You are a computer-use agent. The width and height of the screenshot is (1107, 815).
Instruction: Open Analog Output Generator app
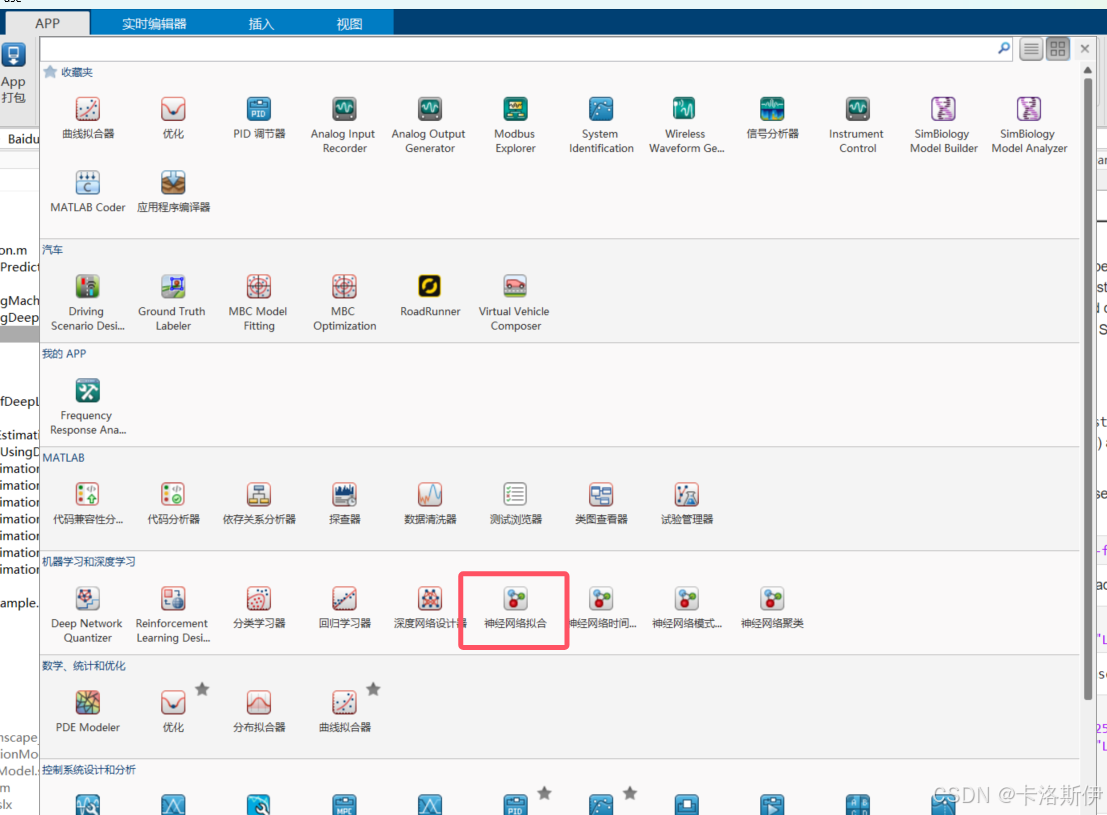click(429, 125)
